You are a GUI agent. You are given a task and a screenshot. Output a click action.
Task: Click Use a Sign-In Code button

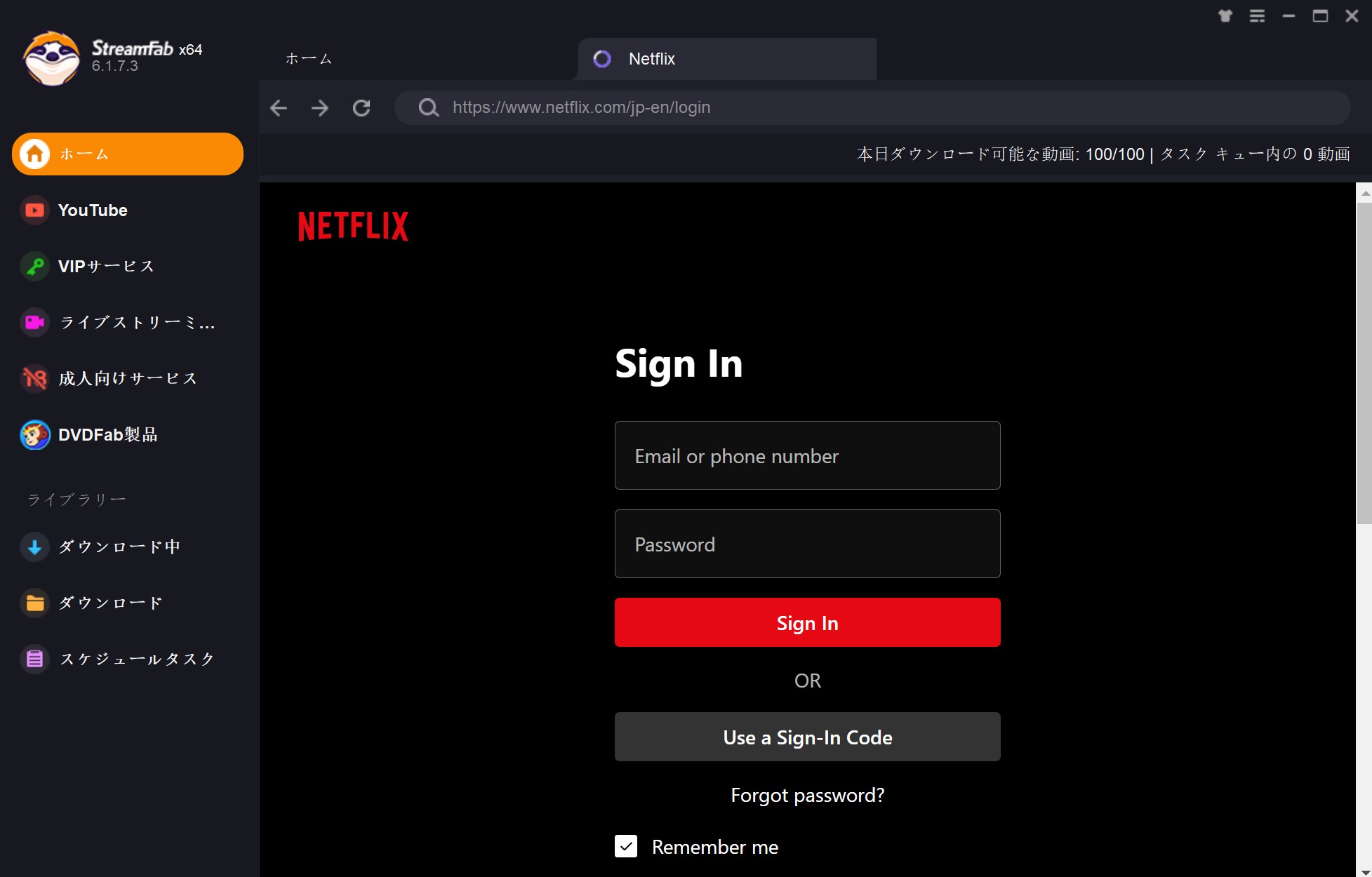point(807,737)
